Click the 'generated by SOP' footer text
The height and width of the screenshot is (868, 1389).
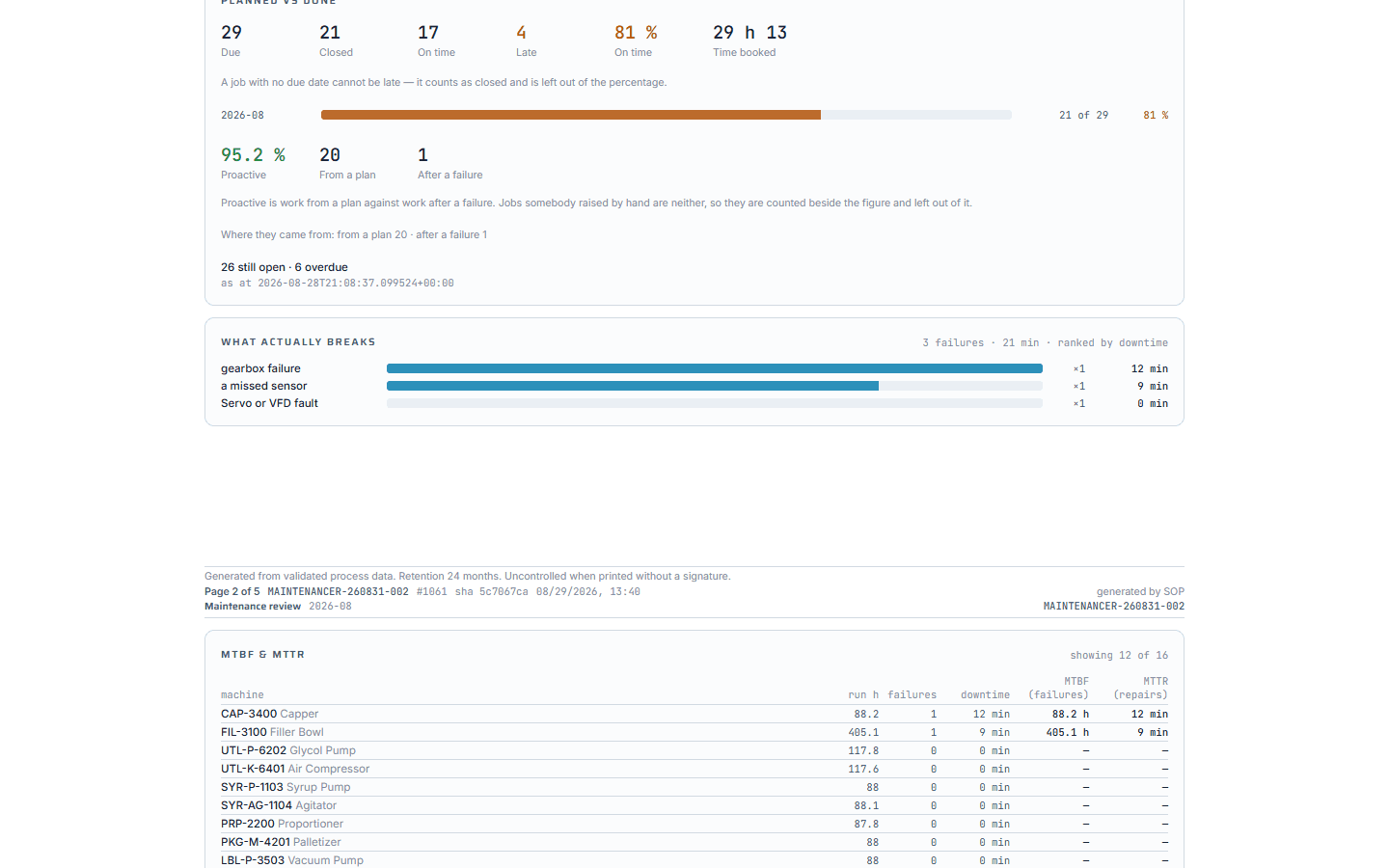coord(1140,591)
